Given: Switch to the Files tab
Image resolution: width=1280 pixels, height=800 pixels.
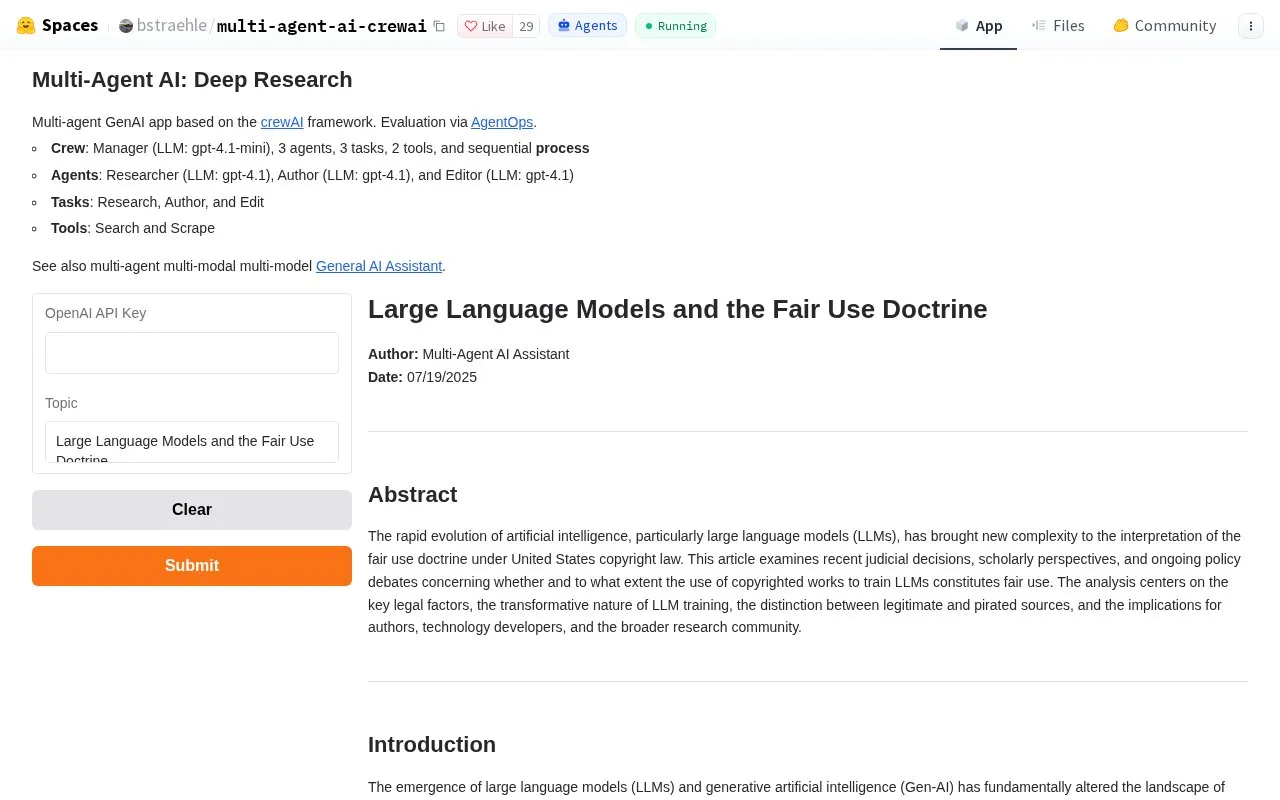Looking at the screenshot, I should [x=1058, y=25].
